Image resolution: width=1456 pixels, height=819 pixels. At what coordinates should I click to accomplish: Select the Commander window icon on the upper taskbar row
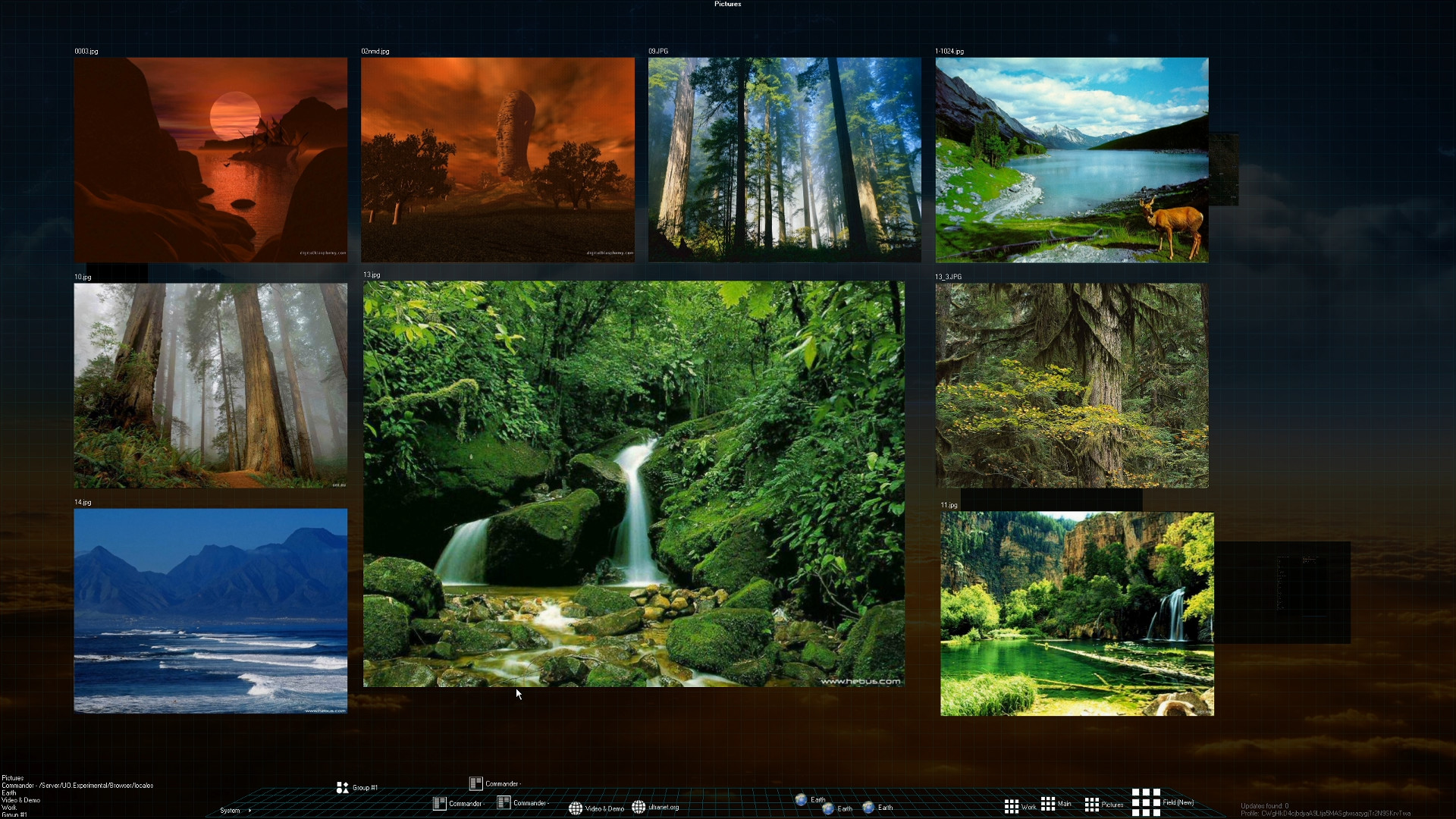tap(476, 783)
